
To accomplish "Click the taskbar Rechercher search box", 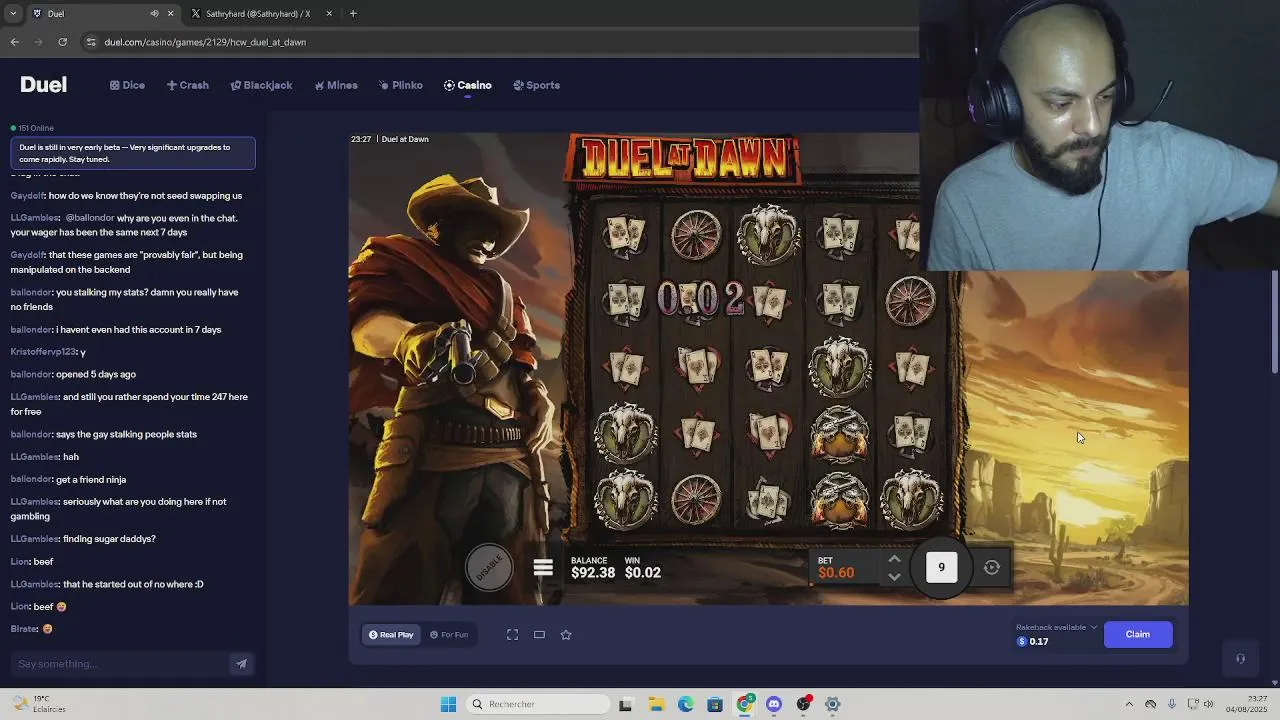I will point(538,704).
